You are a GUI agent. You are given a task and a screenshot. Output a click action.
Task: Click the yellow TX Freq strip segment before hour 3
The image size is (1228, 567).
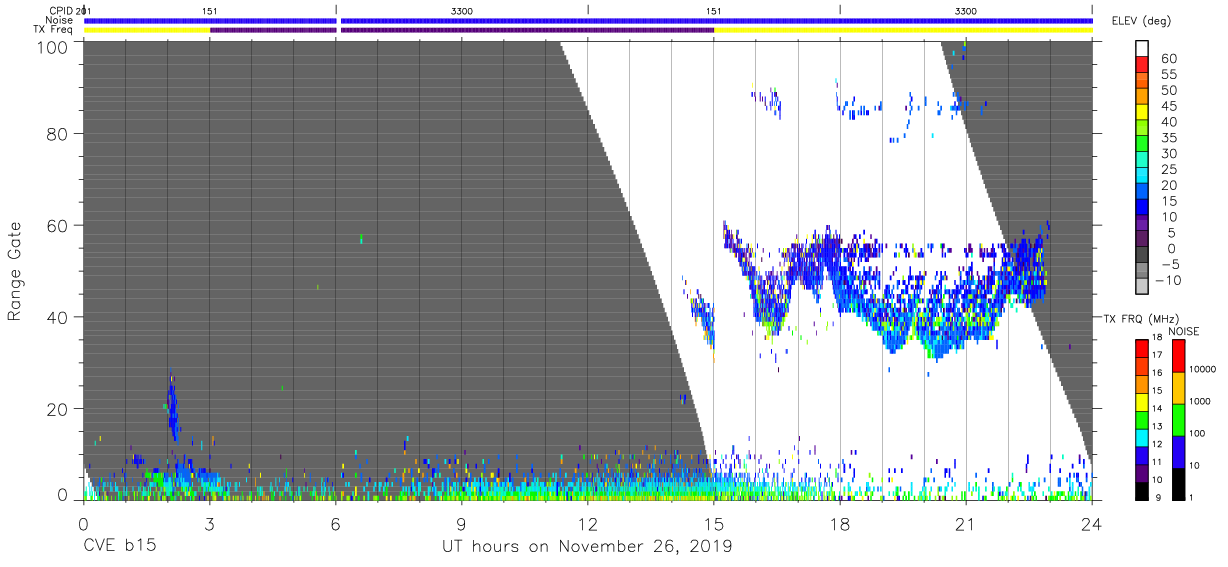[x=147, y=30]
